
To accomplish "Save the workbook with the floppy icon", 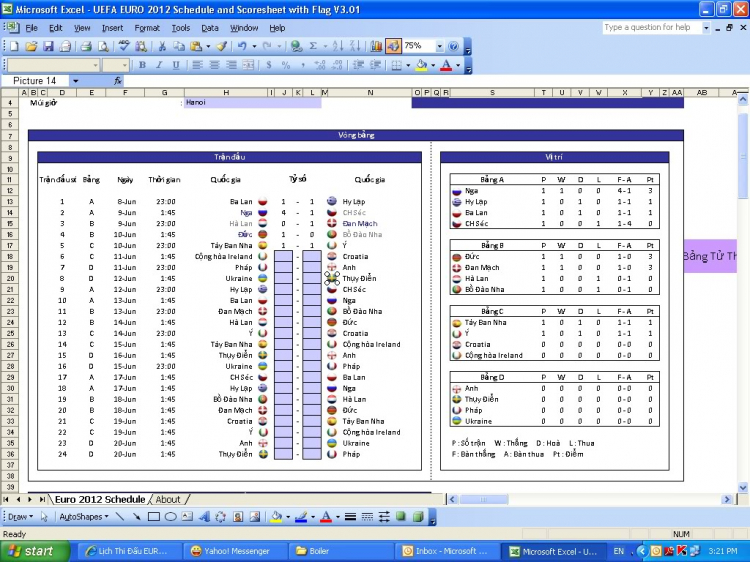I will click(48, 46).
